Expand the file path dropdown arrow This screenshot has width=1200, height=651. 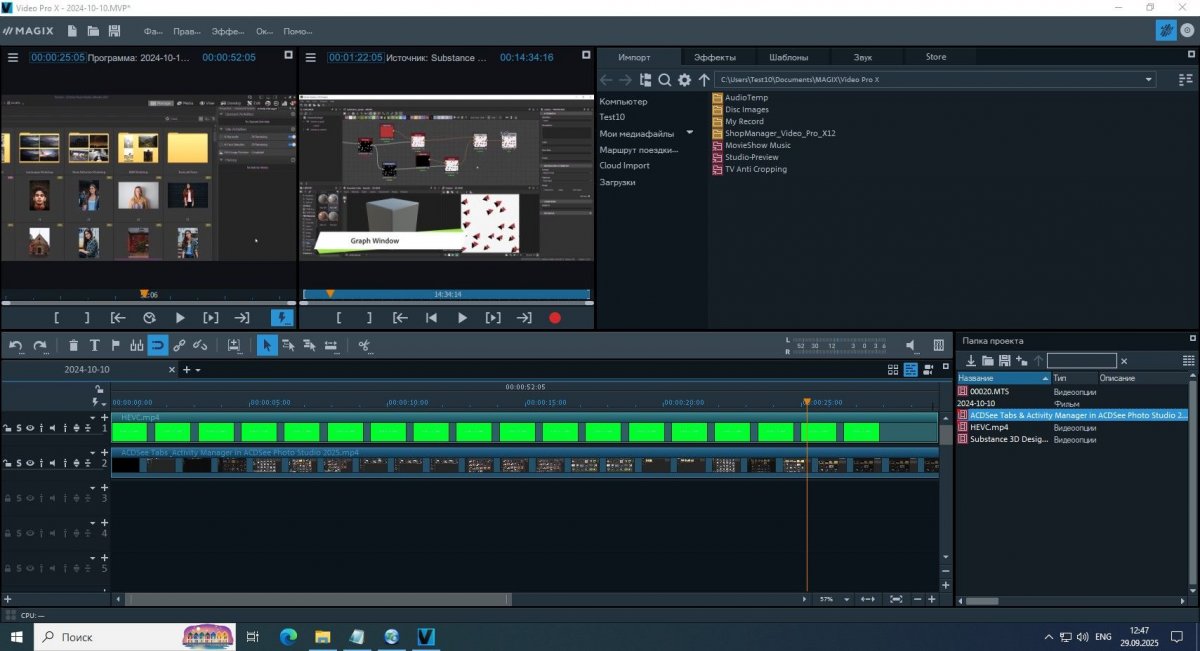1149,80
